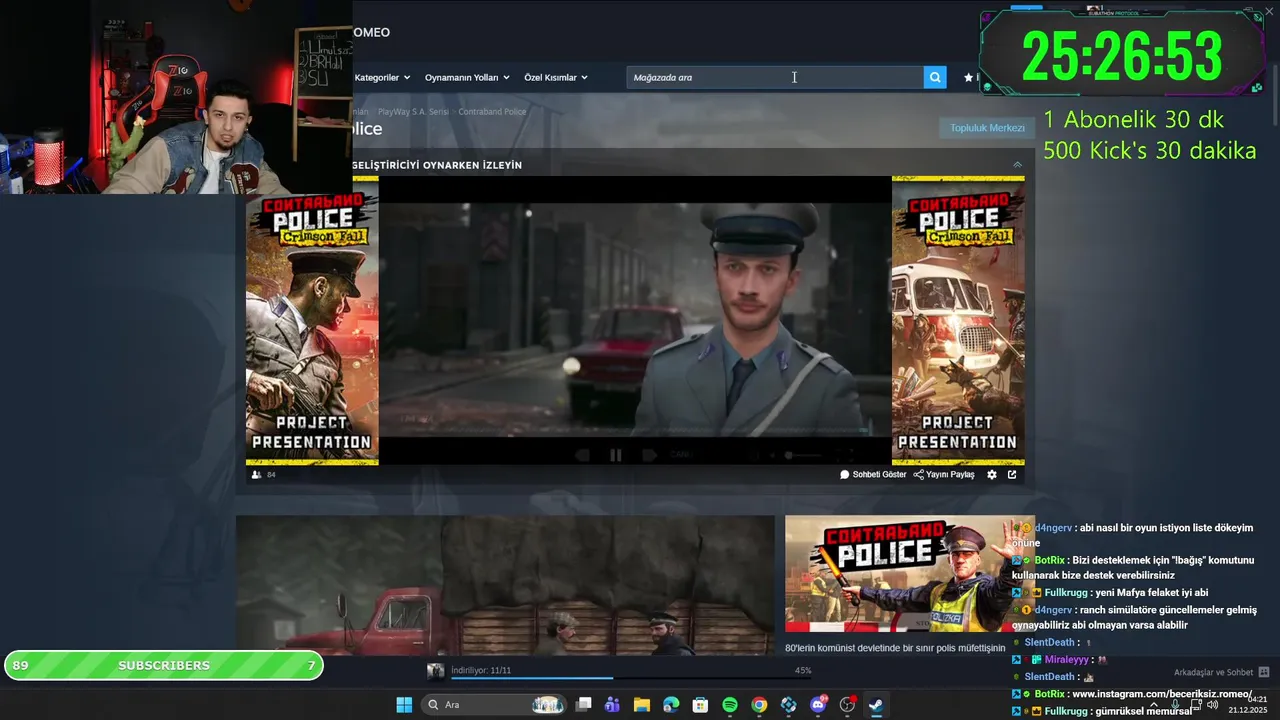This screenshot has height=720, width=1280.
Task: Open OBS Studio from the taskbar
Action: [x=847, y=705]
